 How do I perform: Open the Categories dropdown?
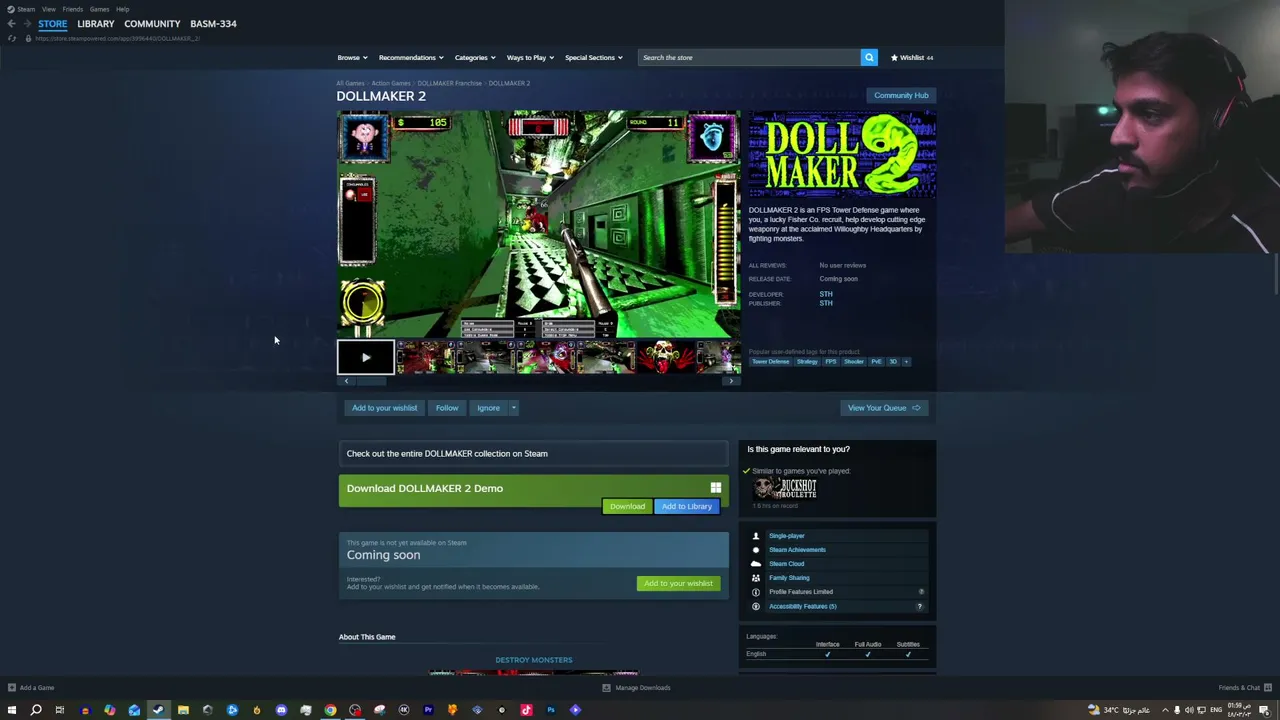(x=475, y=57)
